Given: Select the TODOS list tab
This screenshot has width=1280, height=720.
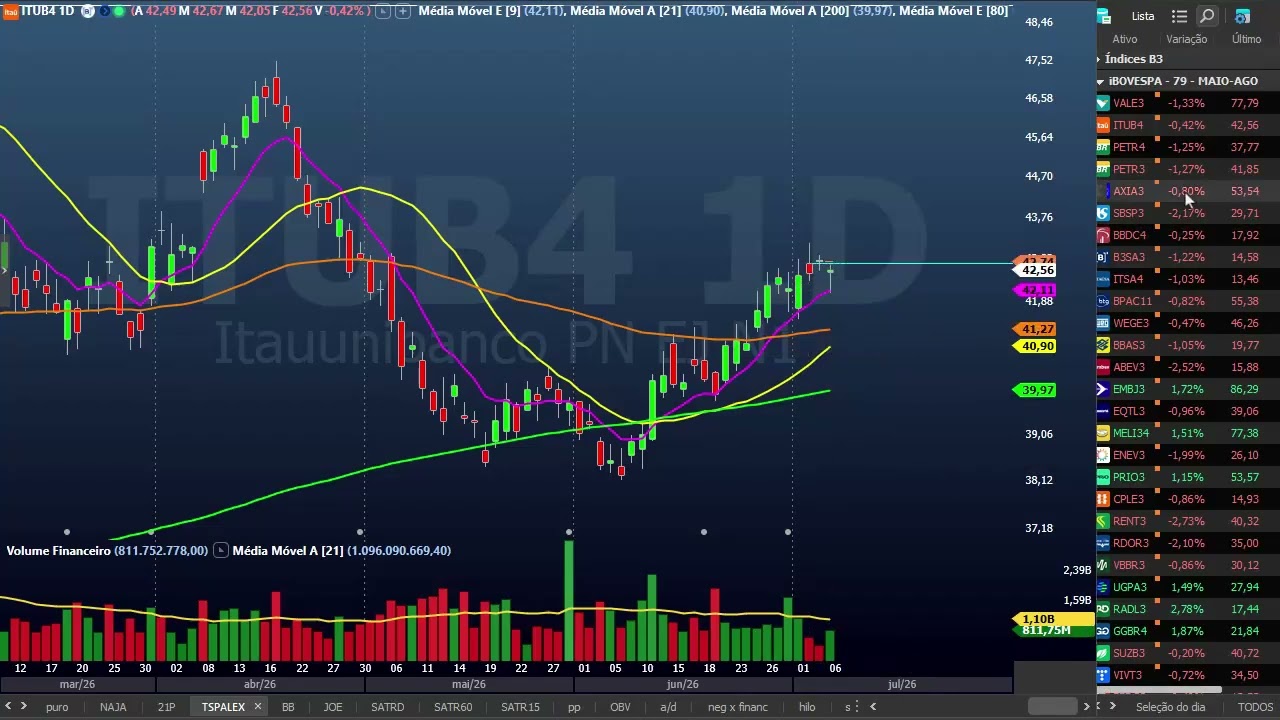Looking at the screenshot, I should (1255, 707).
